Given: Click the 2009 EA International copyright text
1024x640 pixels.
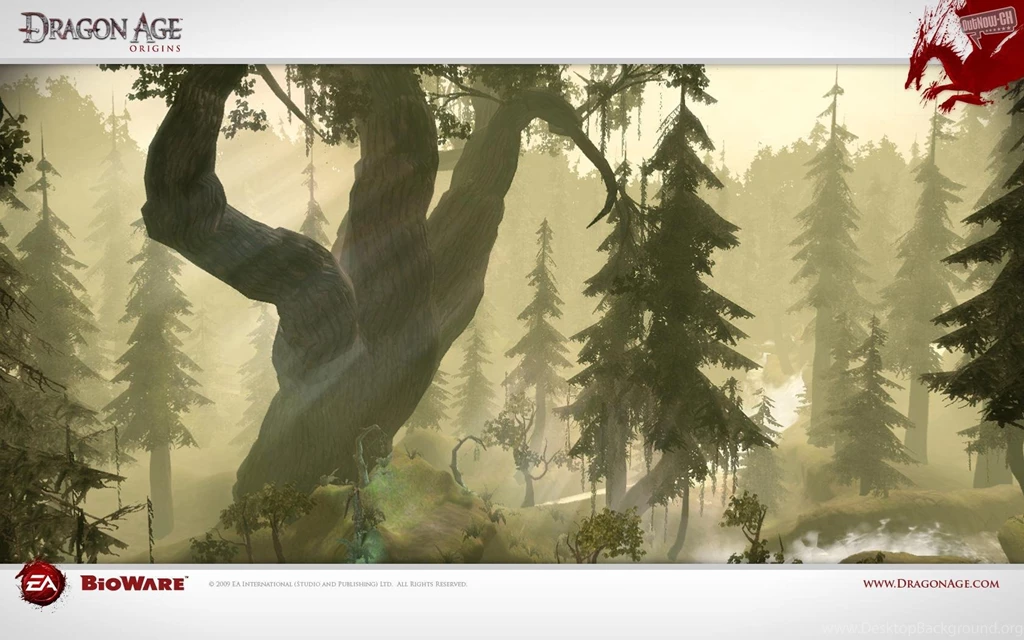Looking at the screenshot, I should [x=338, y=584].
